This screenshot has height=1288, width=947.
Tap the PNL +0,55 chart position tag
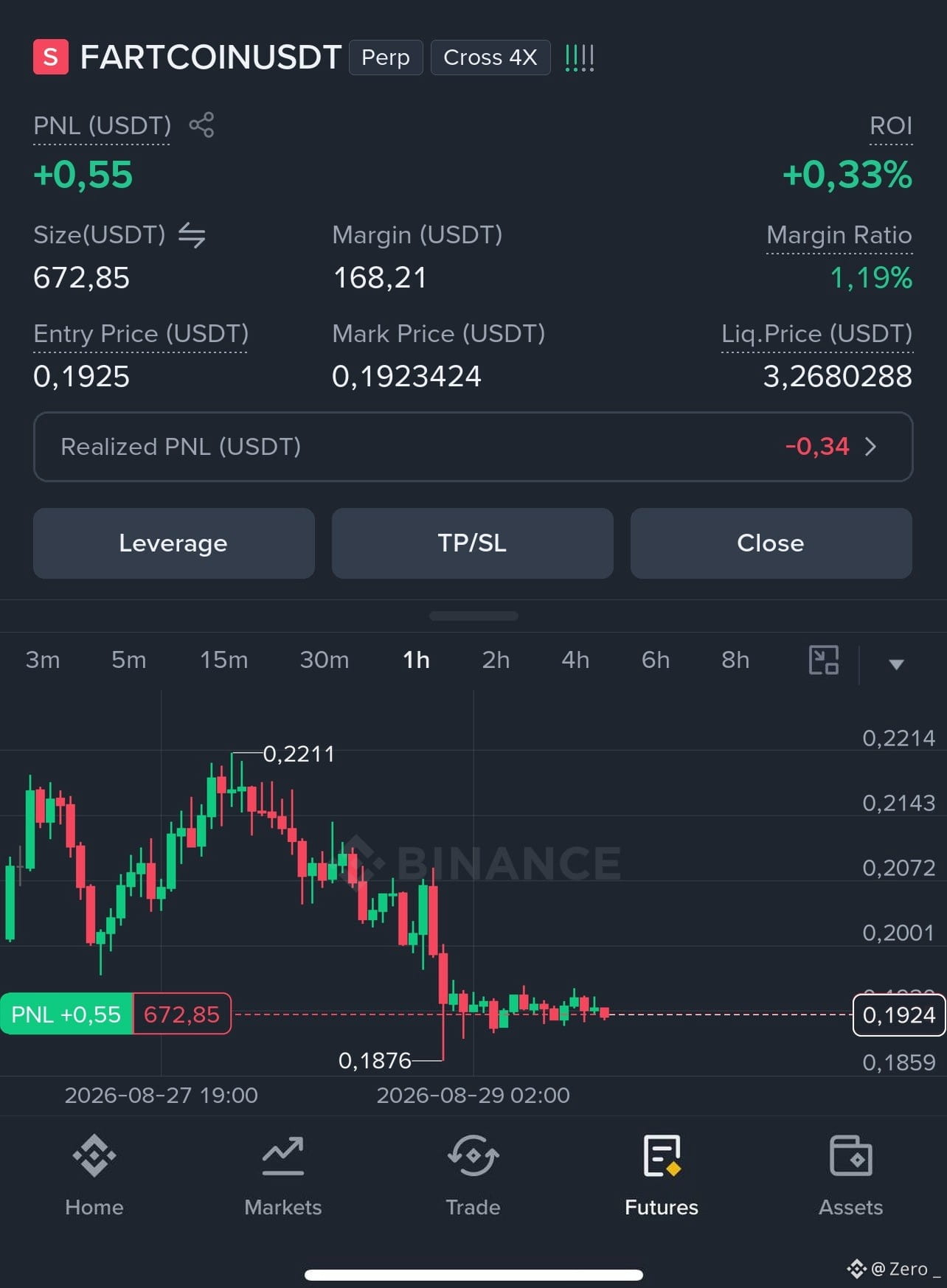coord(66,1014)
